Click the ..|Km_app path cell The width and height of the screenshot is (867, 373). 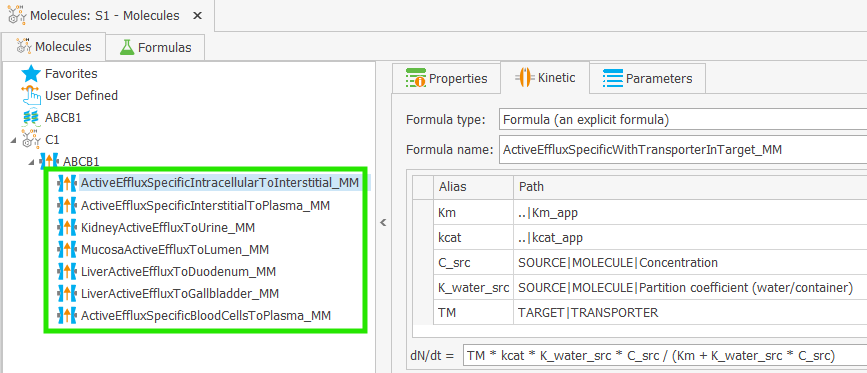pos(690,212)
